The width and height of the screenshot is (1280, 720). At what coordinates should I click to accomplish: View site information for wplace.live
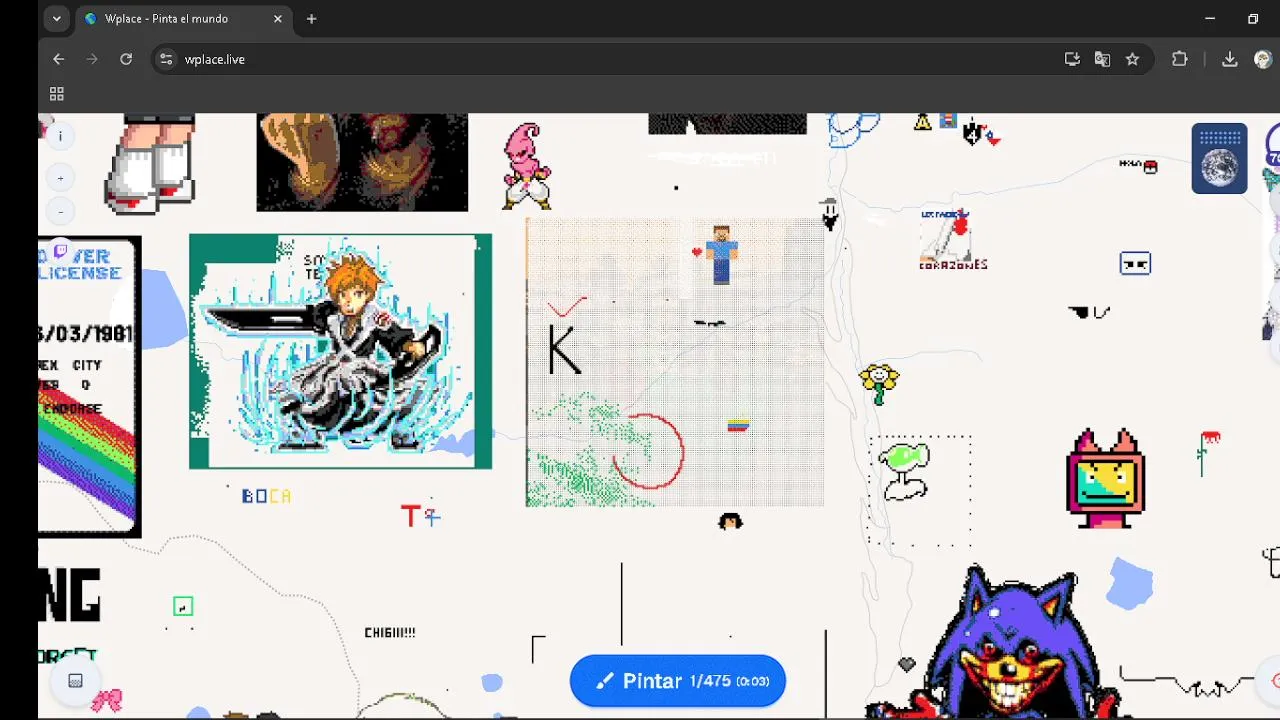tap(166, 59)
